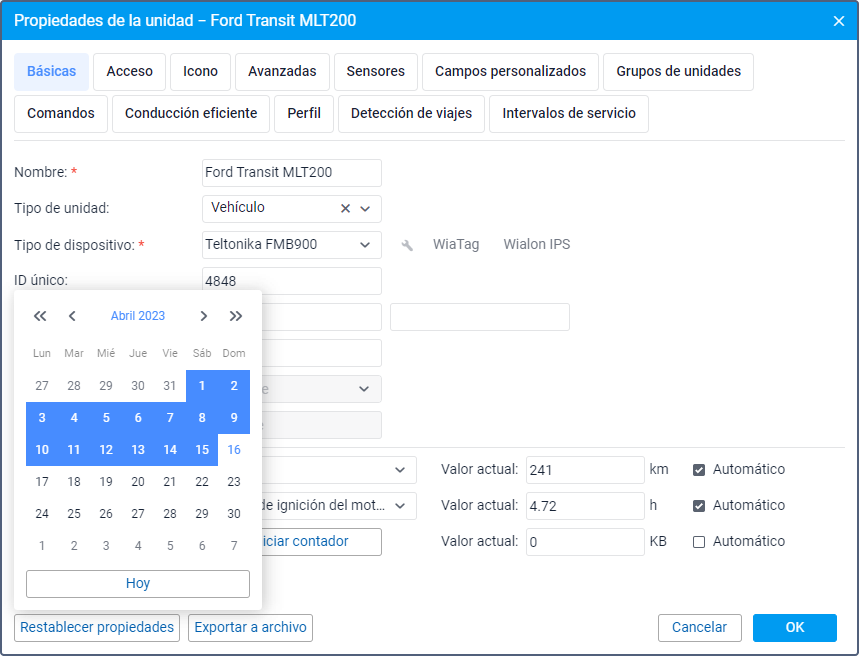Toggle Automático checkbox for km counter
859x656 pixels.
pos(699,470)
